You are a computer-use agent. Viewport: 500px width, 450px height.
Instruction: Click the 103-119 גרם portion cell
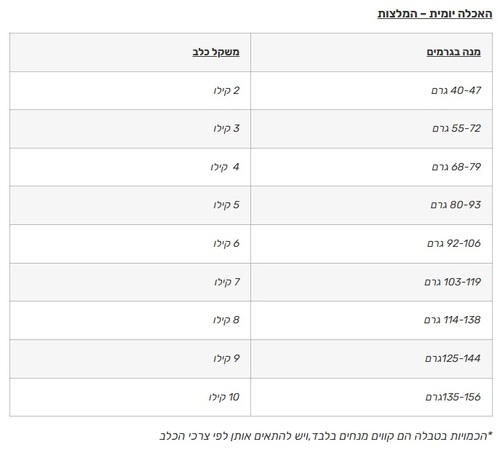pos(371,282)
